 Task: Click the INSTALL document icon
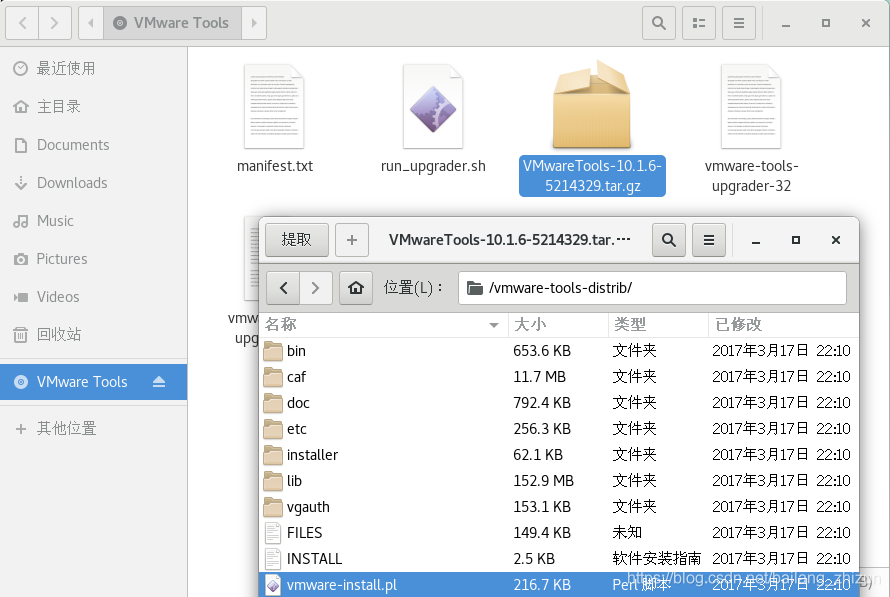click(273, 559)
